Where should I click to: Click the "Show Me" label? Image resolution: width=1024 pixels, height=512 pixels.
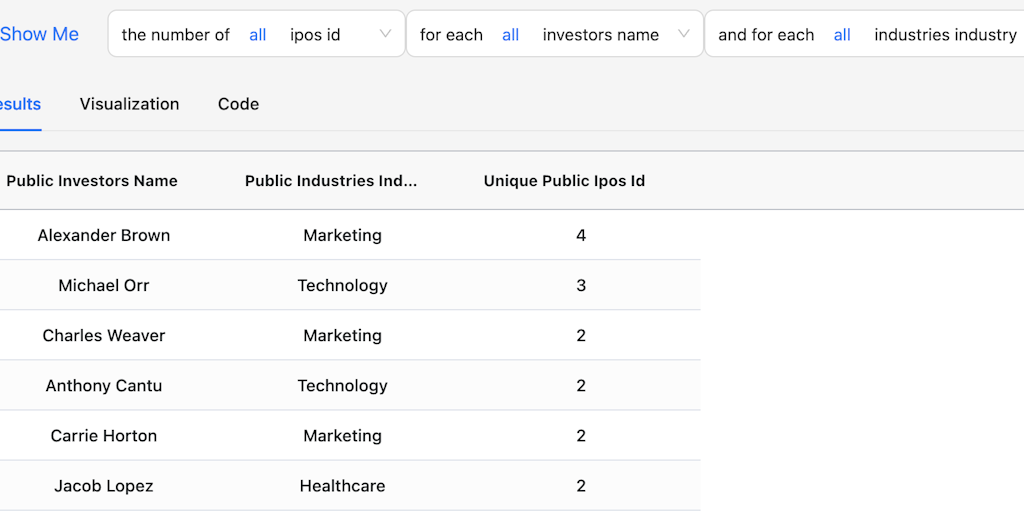coord(39,34)
